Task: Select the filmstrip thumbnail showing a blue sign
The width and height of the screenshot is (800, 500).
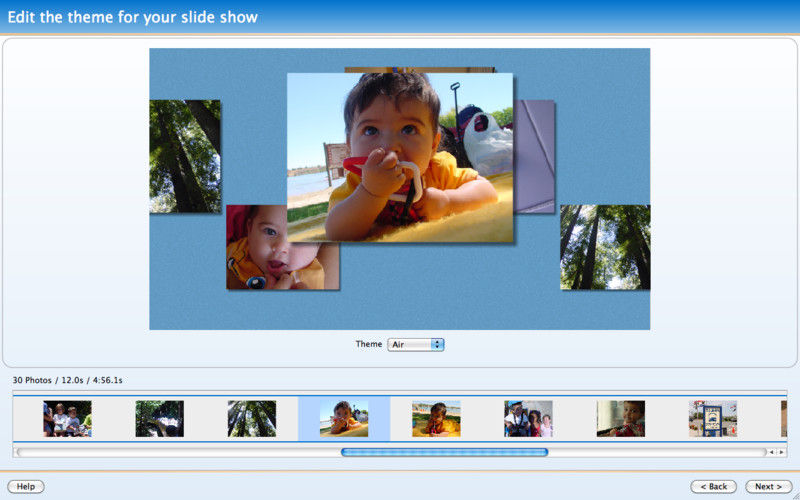Action: point(712,419)
